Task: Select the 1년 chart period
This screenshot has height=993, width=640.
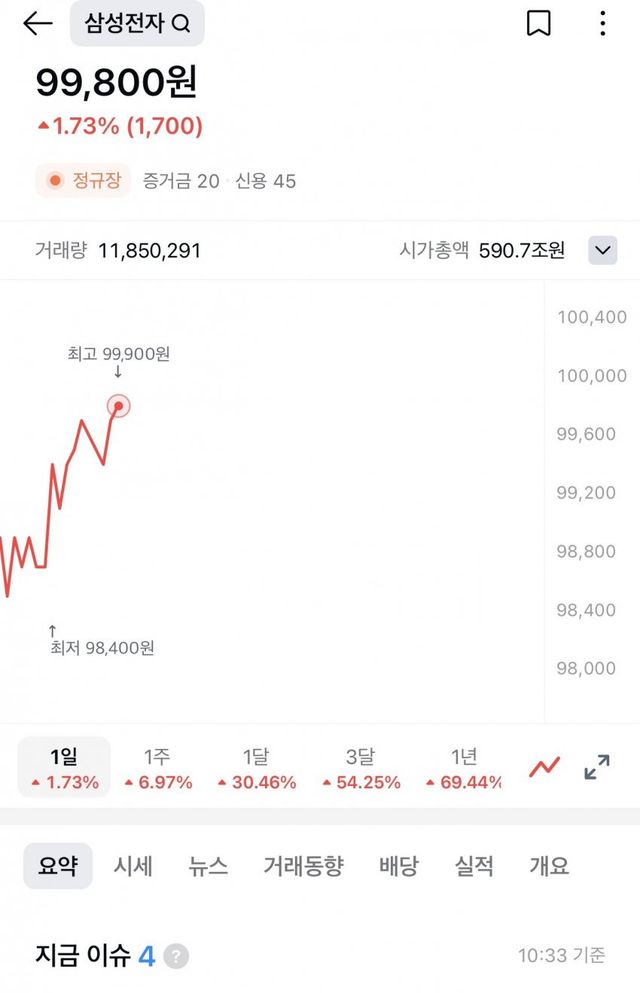Action: (463, 768)
